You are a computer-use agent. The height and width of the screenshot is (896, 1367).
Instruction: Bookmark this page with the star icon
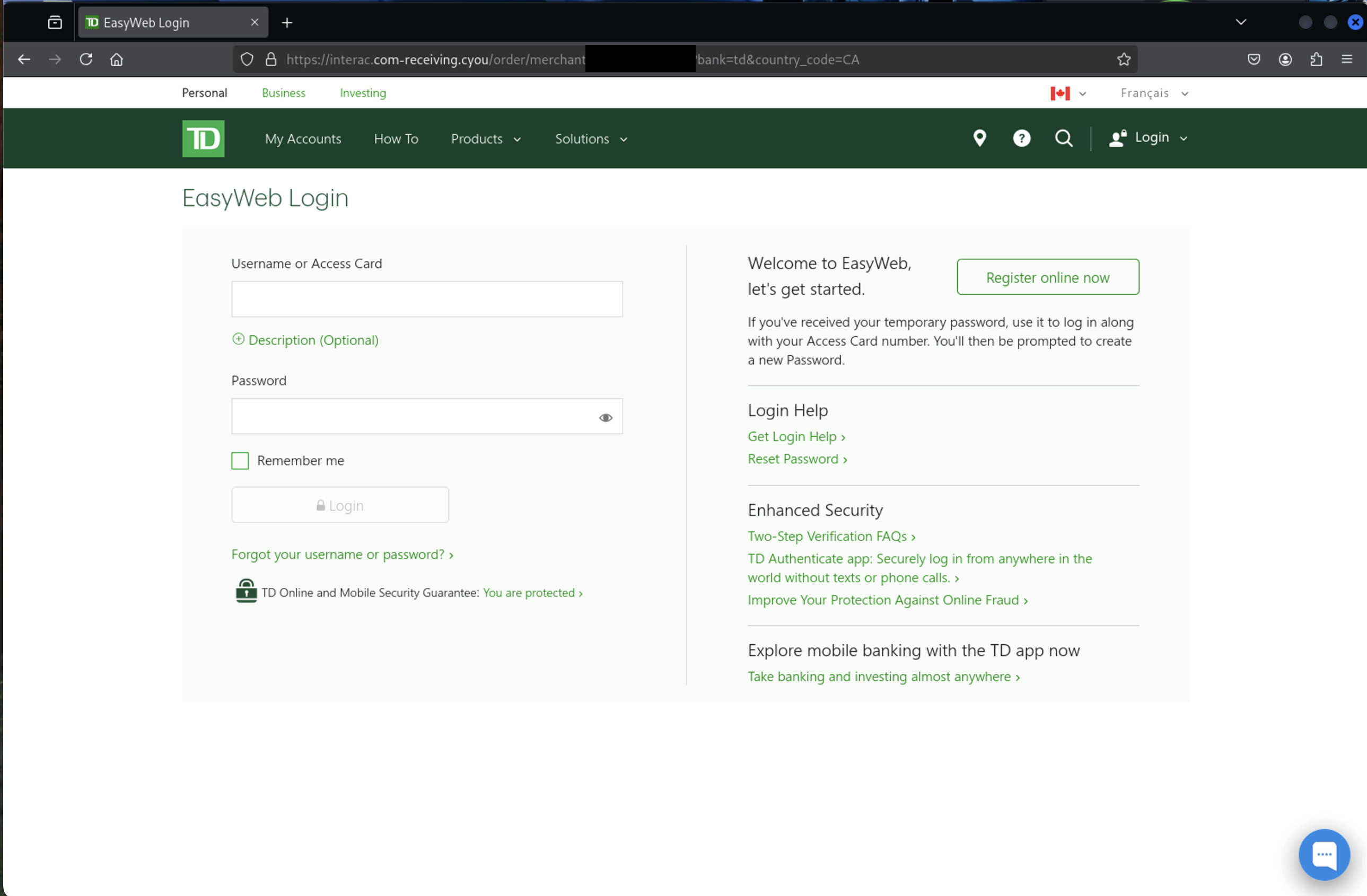[1123, 59]
